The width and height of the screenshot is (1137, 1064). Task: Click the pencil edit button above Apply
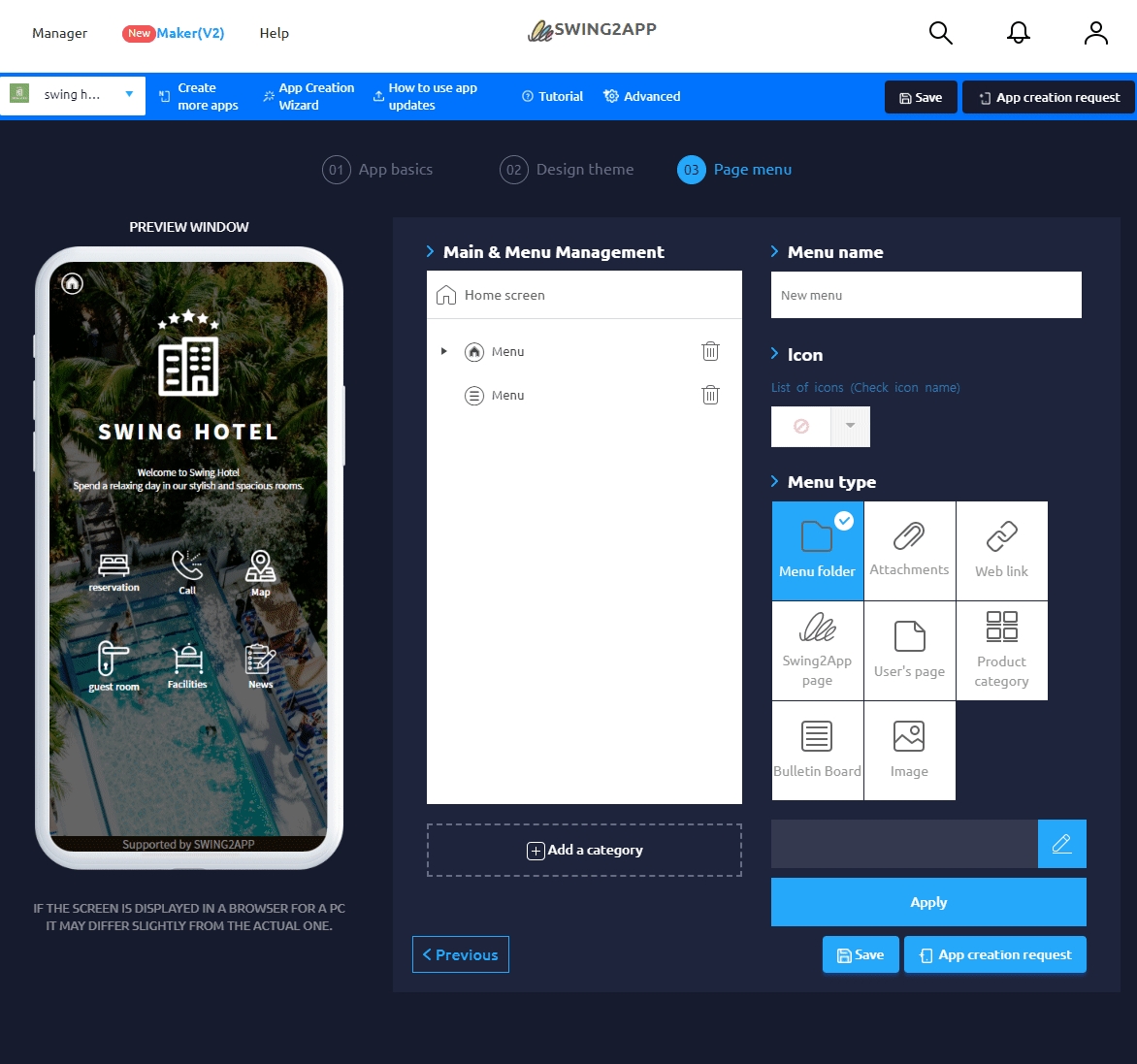[x=1061, y=844]
